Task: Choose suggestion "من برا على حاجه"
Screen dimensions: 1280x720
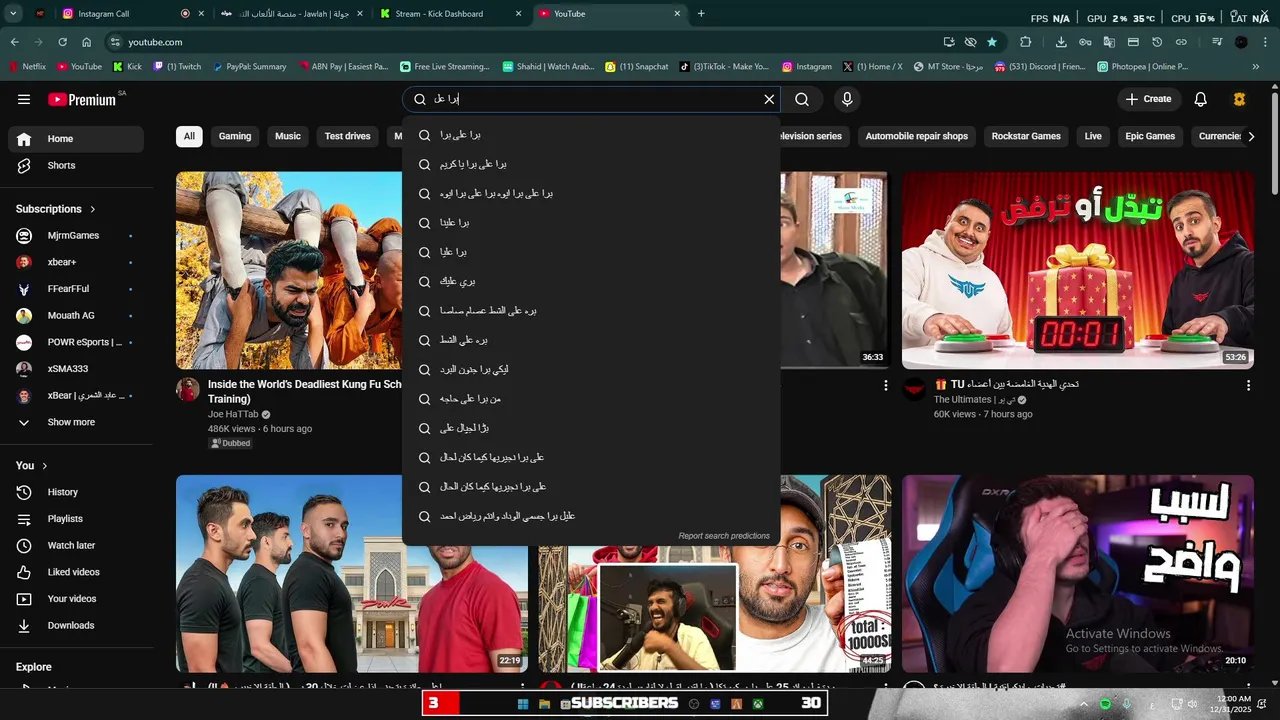Action: tap(591, 399)
